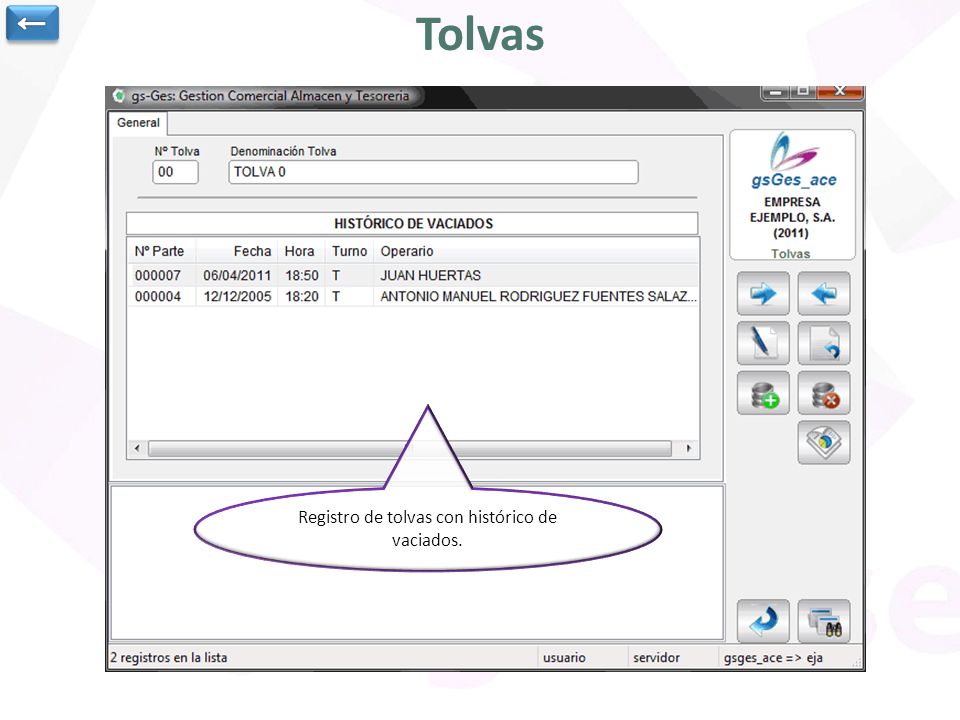Click the Denominación Tolva field
This screenshot has width=960, height=720.
(433, 172)
